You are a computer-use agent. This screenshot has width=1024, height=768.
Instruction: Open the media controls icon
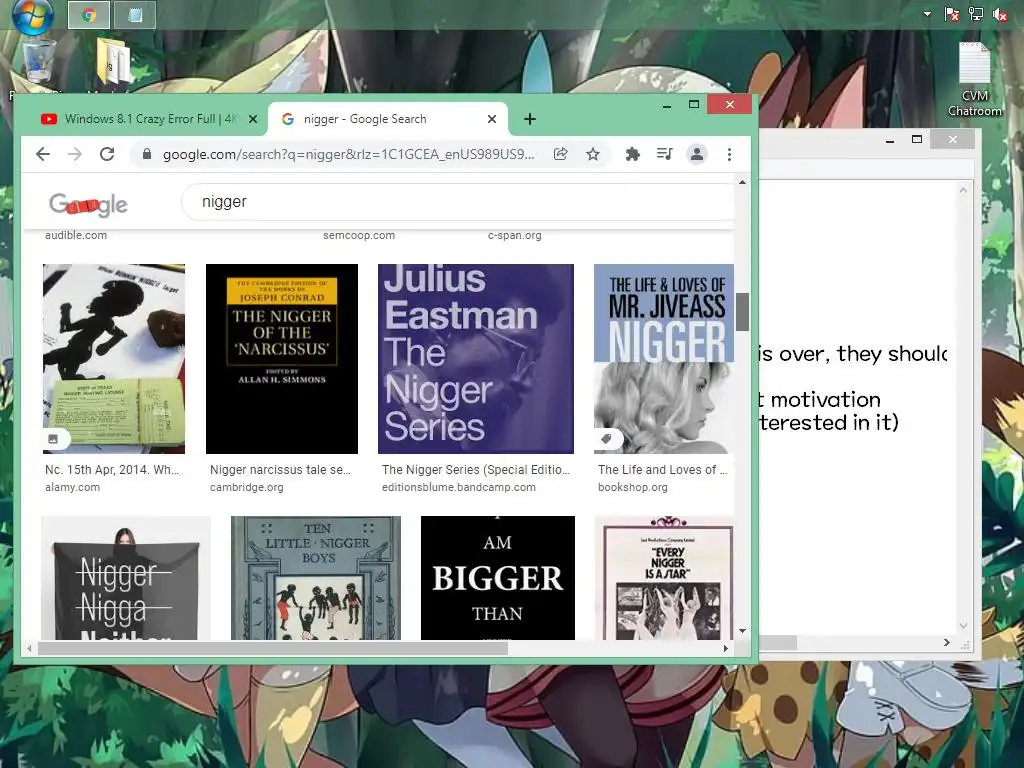[x=665, y=154]
